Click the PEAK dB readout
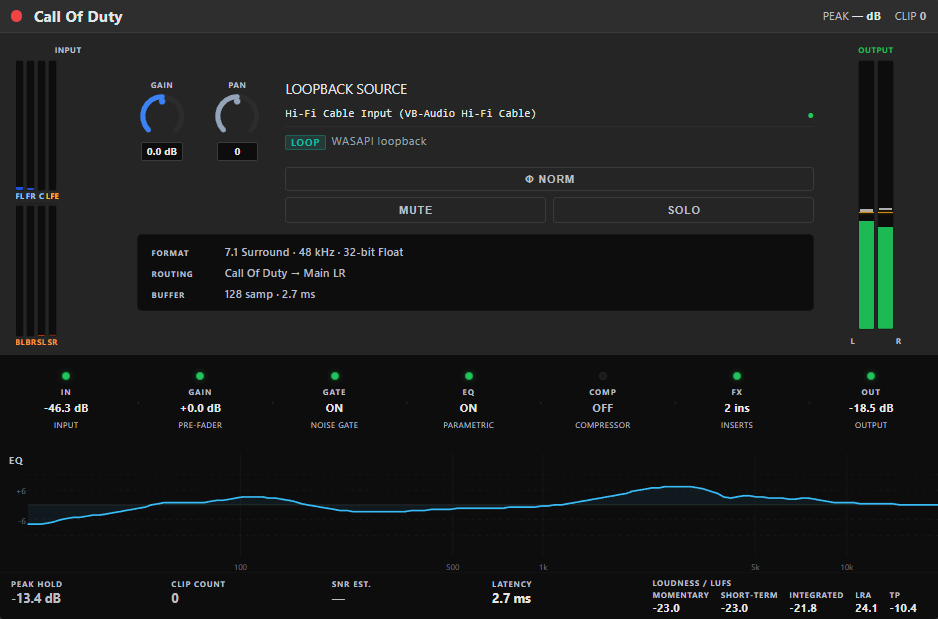This screenshot has height=619, width=938. [851, 16]
